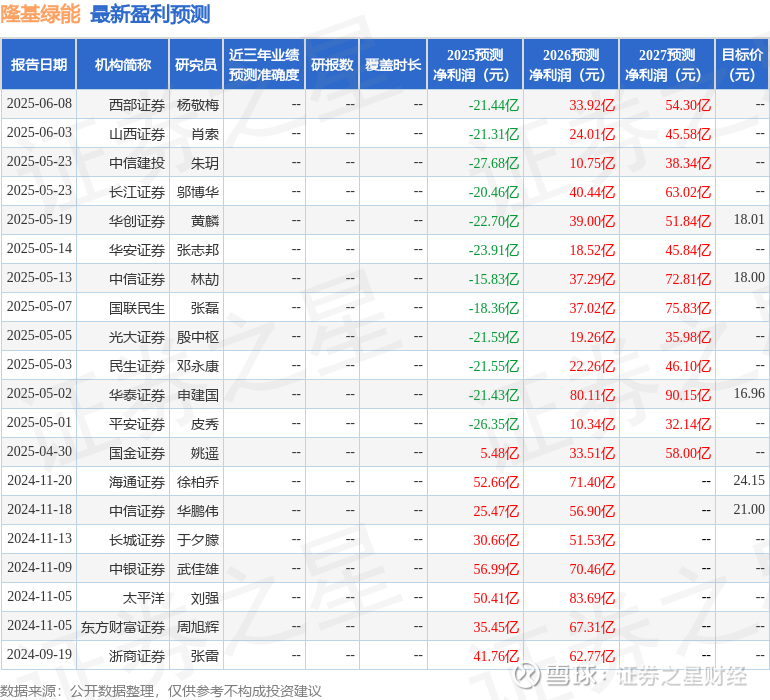Click researcher name 肖索
Image resolution: width=770 pixels, height=700 pixels.
coord(205,134)
